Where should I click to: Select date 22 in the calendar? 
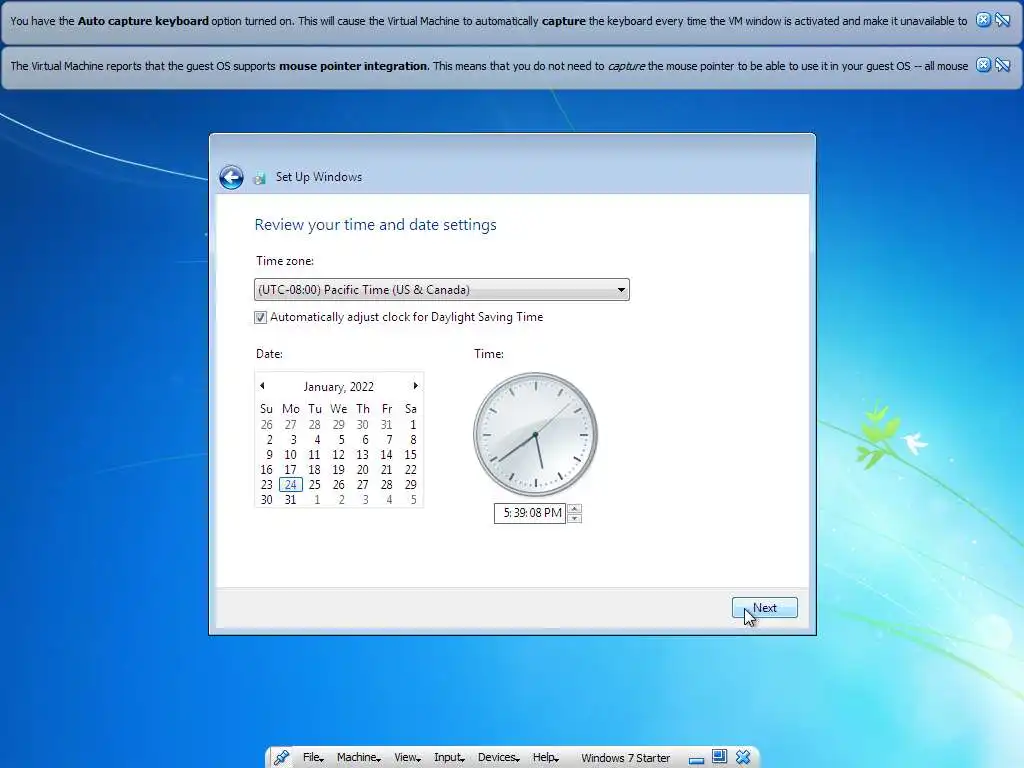click(410, 470)
